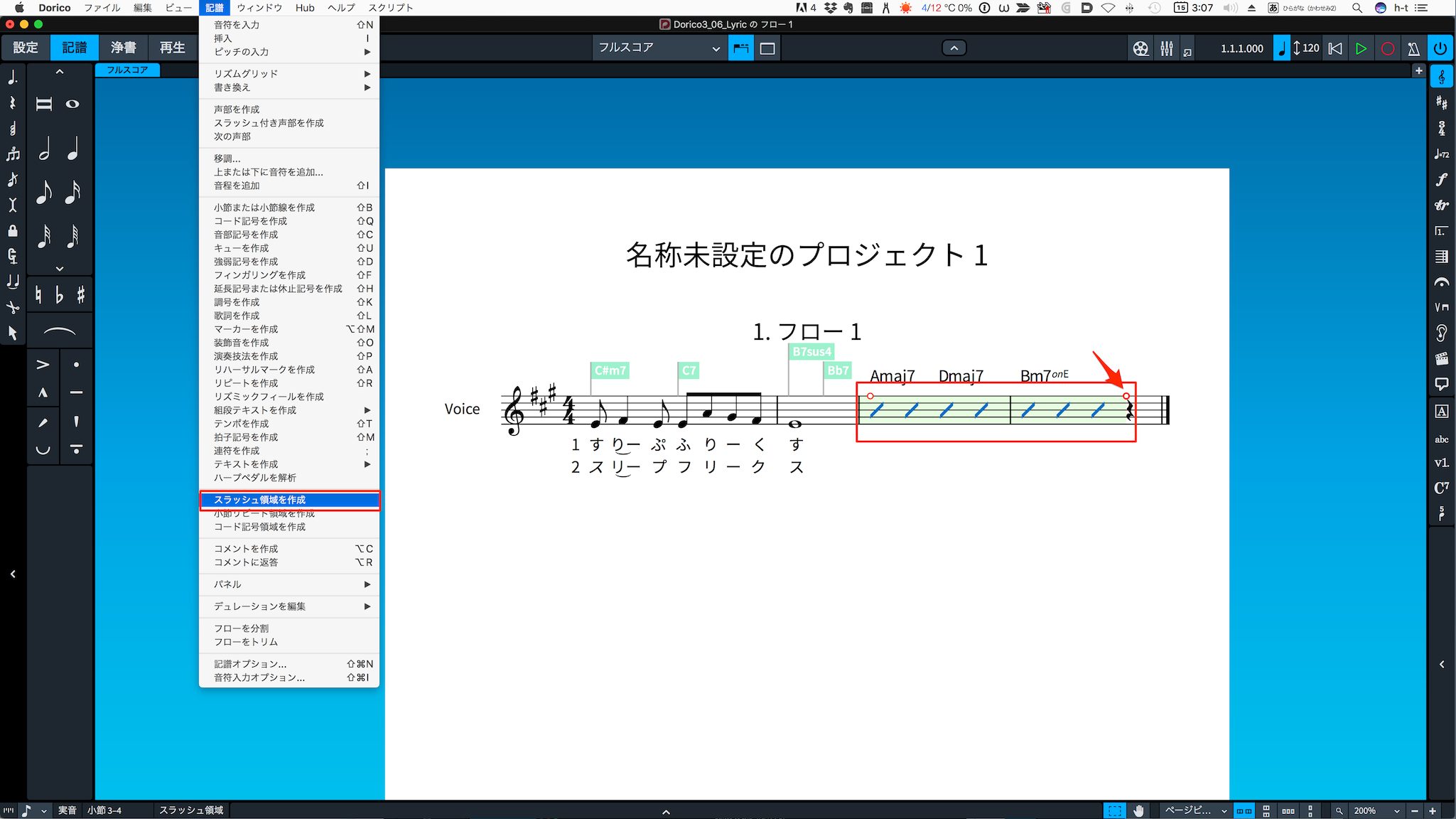
Task: Choose the flat accidental
Action: click(60, 294)
